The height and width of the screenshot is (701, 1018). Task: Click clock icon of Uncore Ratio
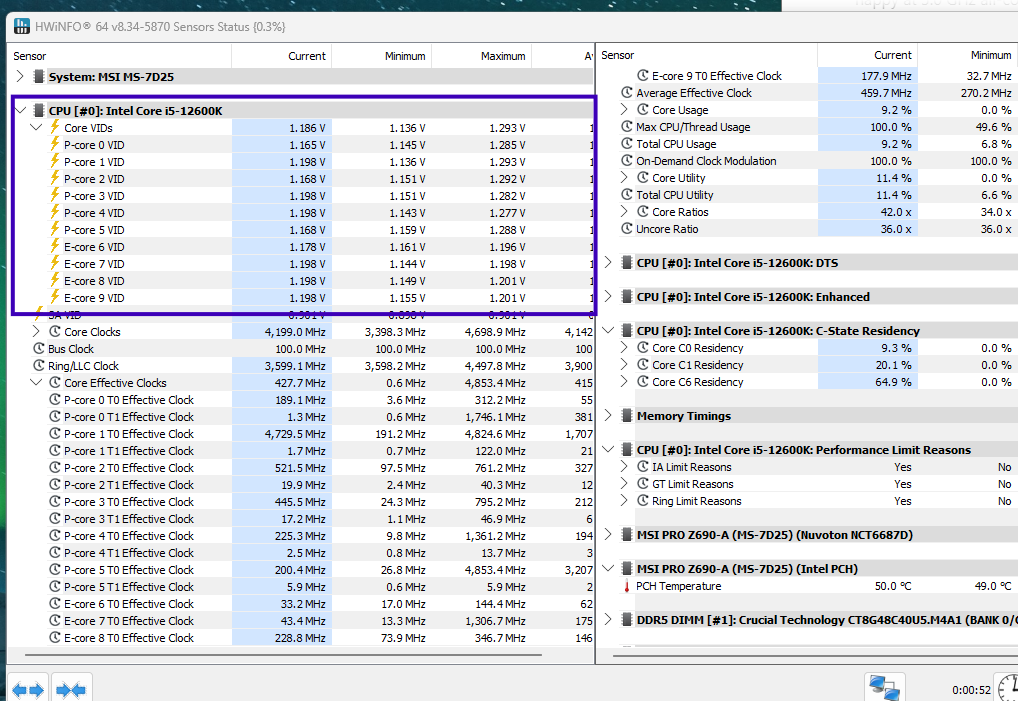tap(627, 228)
